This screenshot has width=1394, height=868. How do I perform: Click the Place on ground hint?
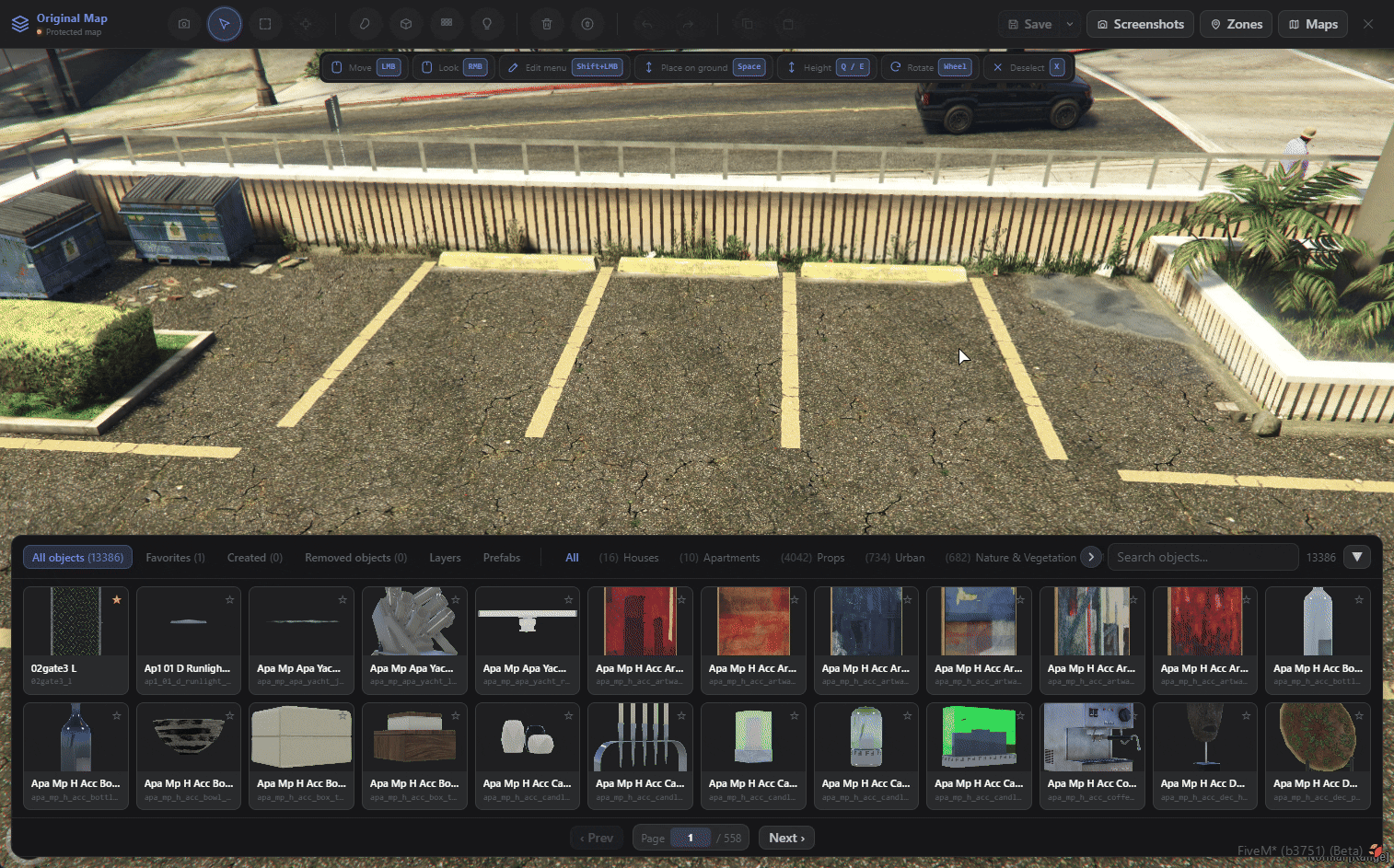[x=705, y=67]
